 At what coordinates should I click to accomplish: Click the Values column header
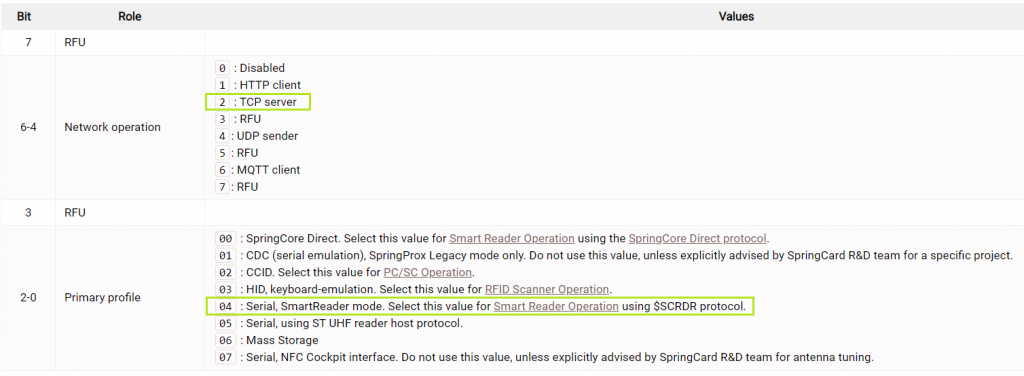tap(736, 17)
